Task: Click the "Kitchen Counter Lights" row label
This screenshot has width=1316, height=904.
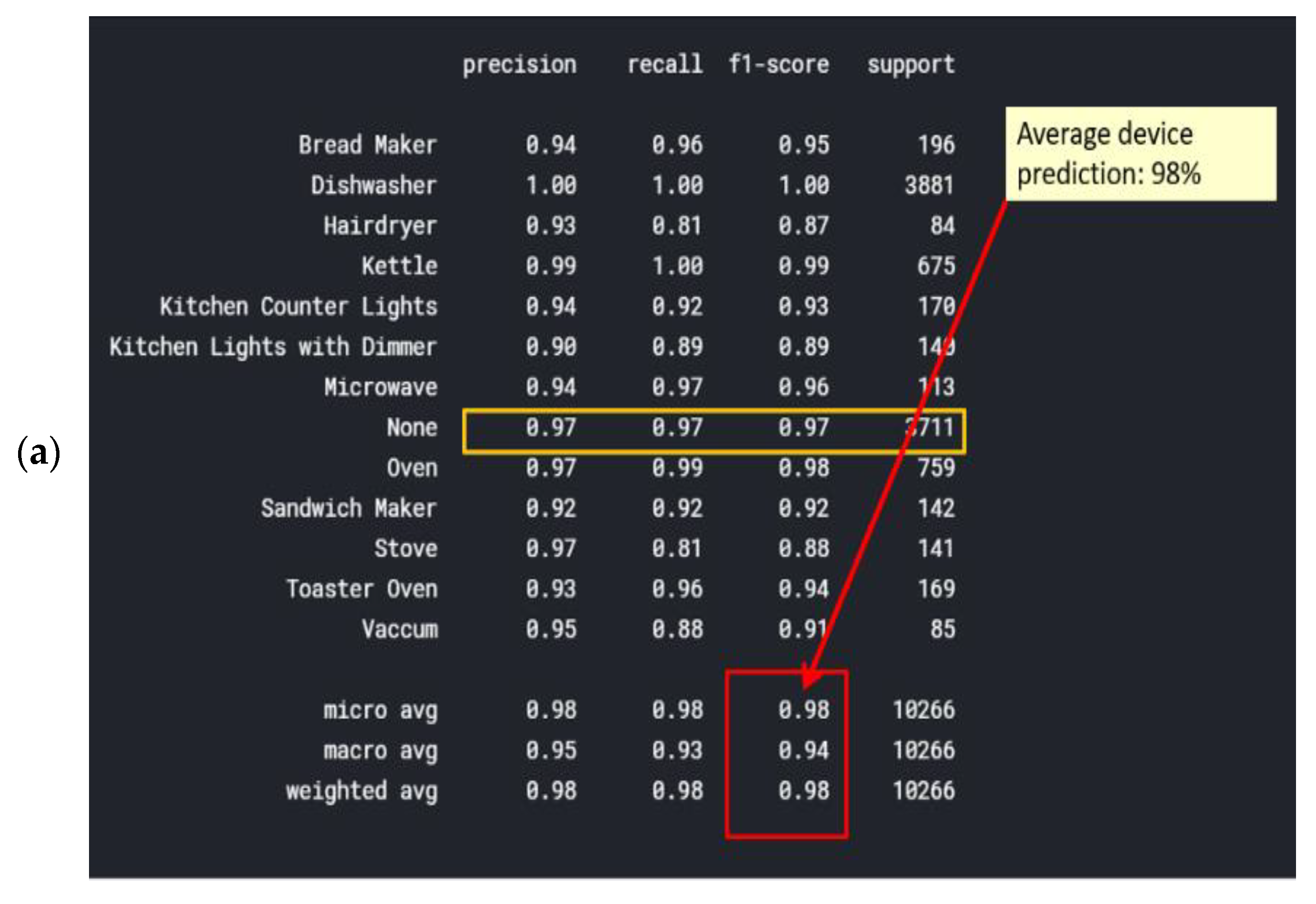Action: 298,307
